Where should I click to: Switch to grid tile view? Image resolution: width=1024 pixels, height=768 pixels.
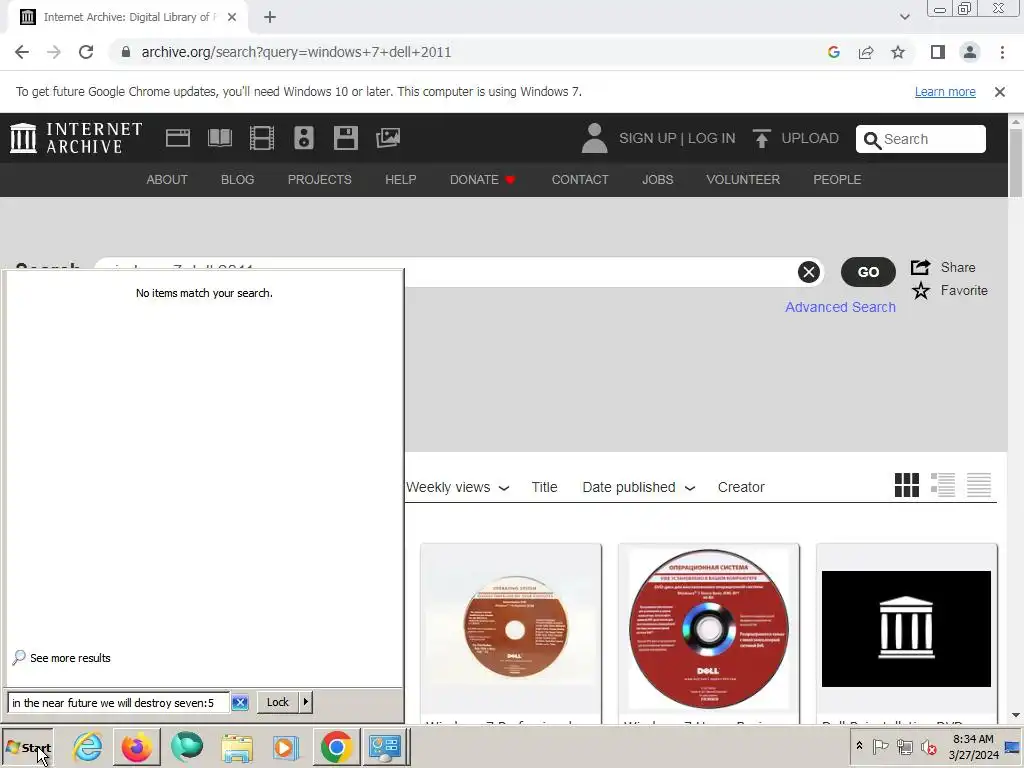pos(906,485)
